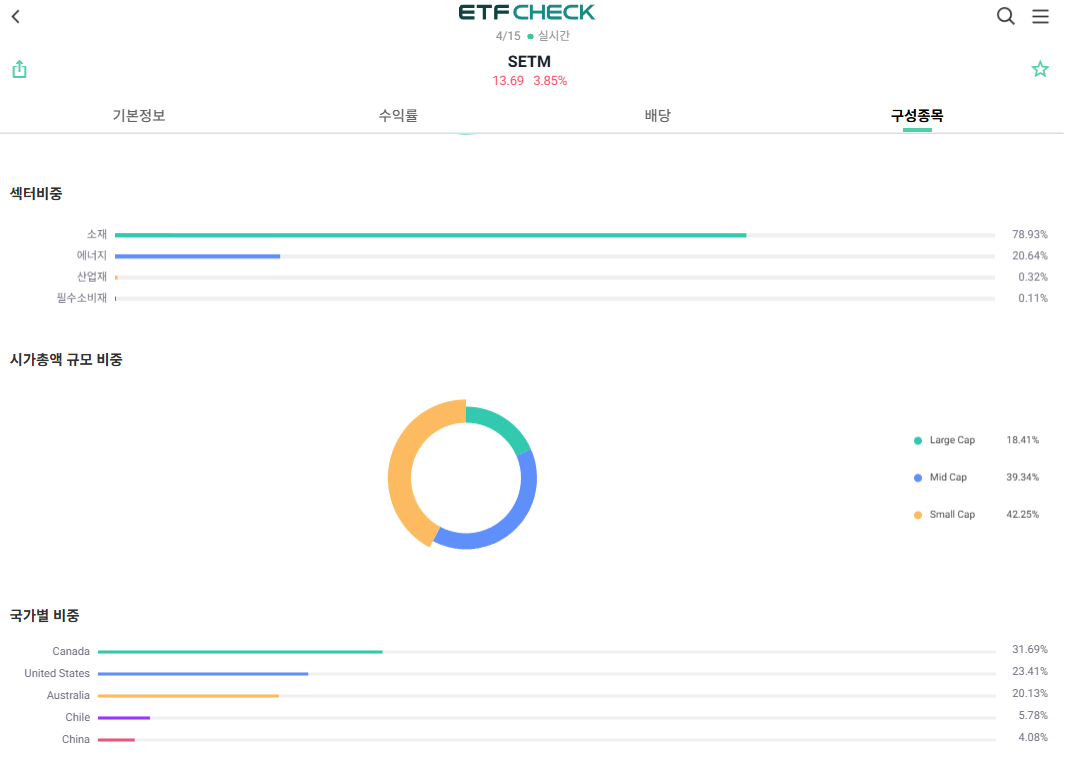
Task: Click the share icon
Action: [19, 69]
